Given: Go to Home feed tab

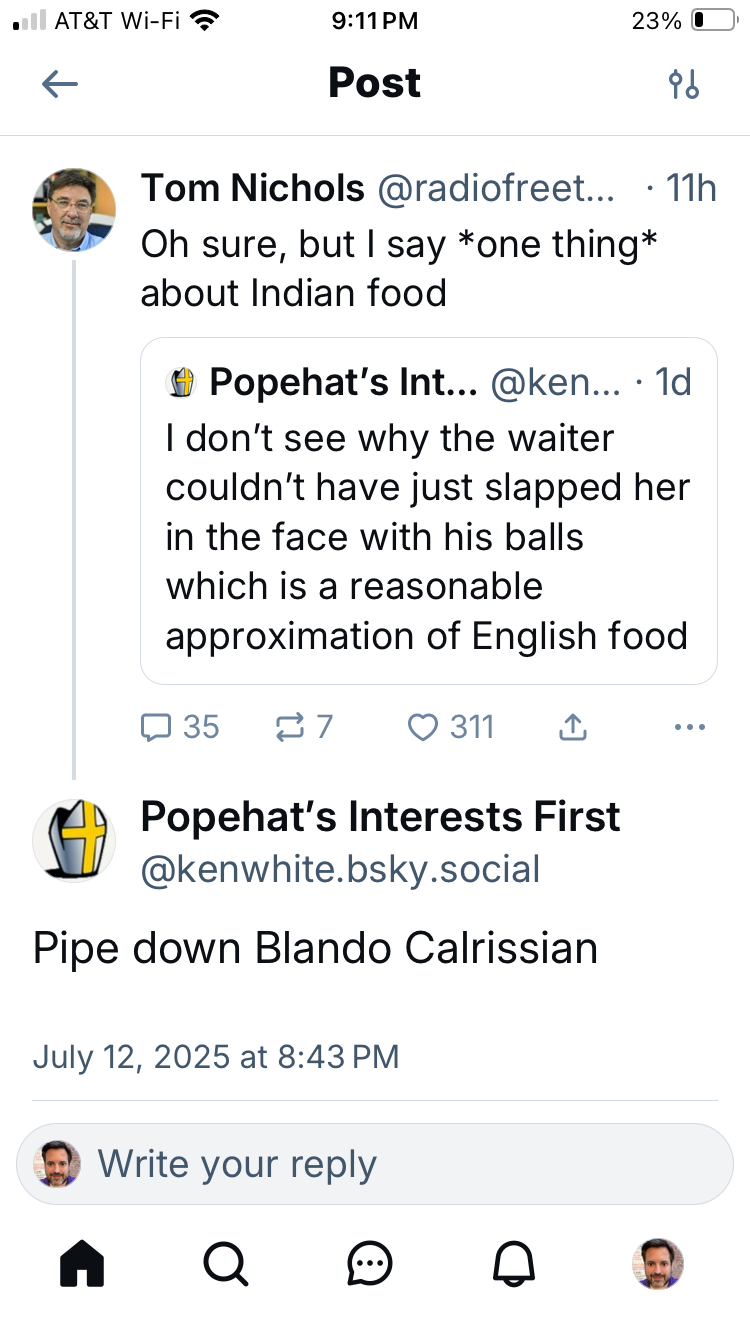Looking at the screenshot, I should click(x=82, y=1264).
